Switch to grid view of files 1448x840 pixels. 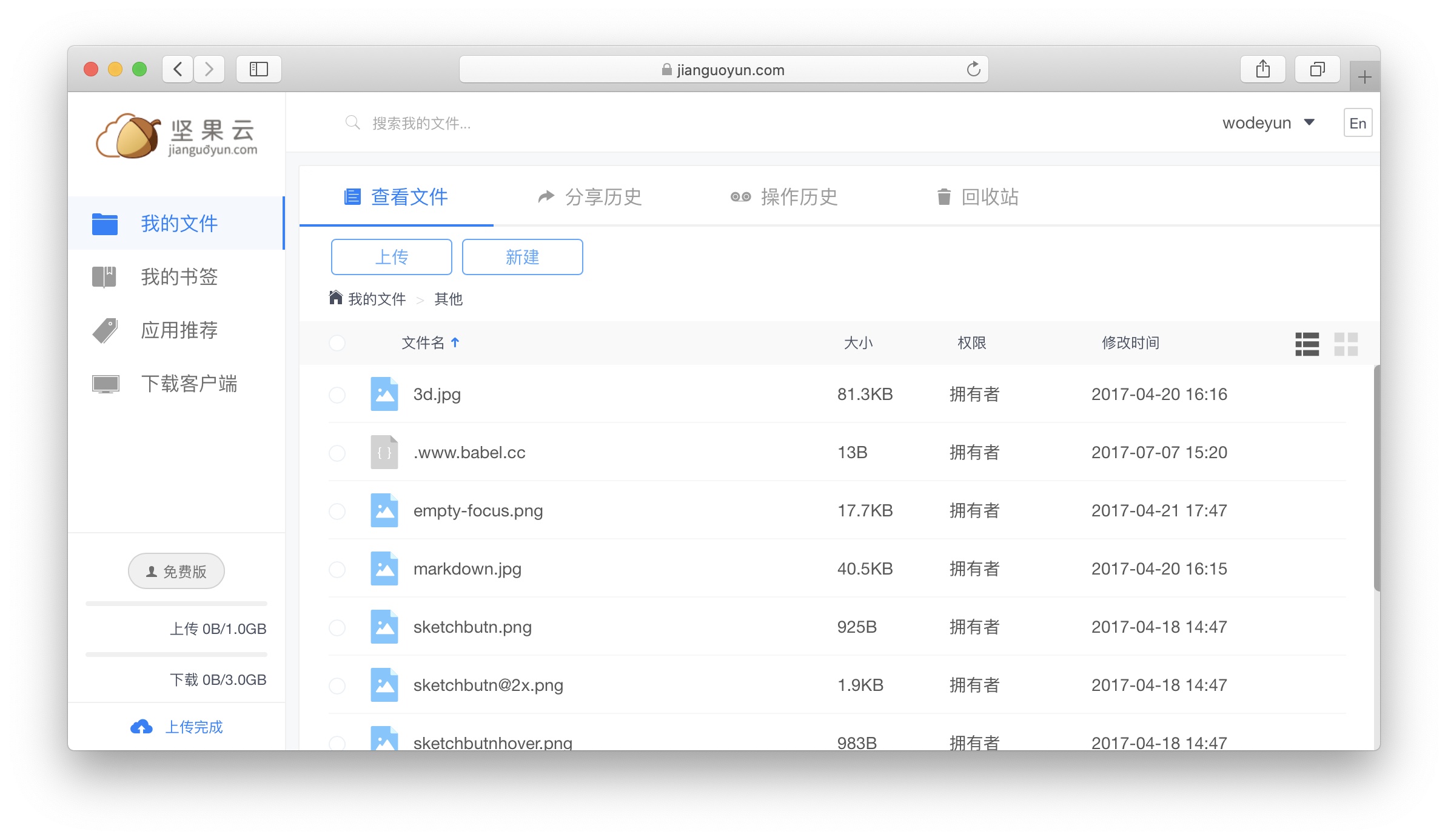(x=1347, y=344)
